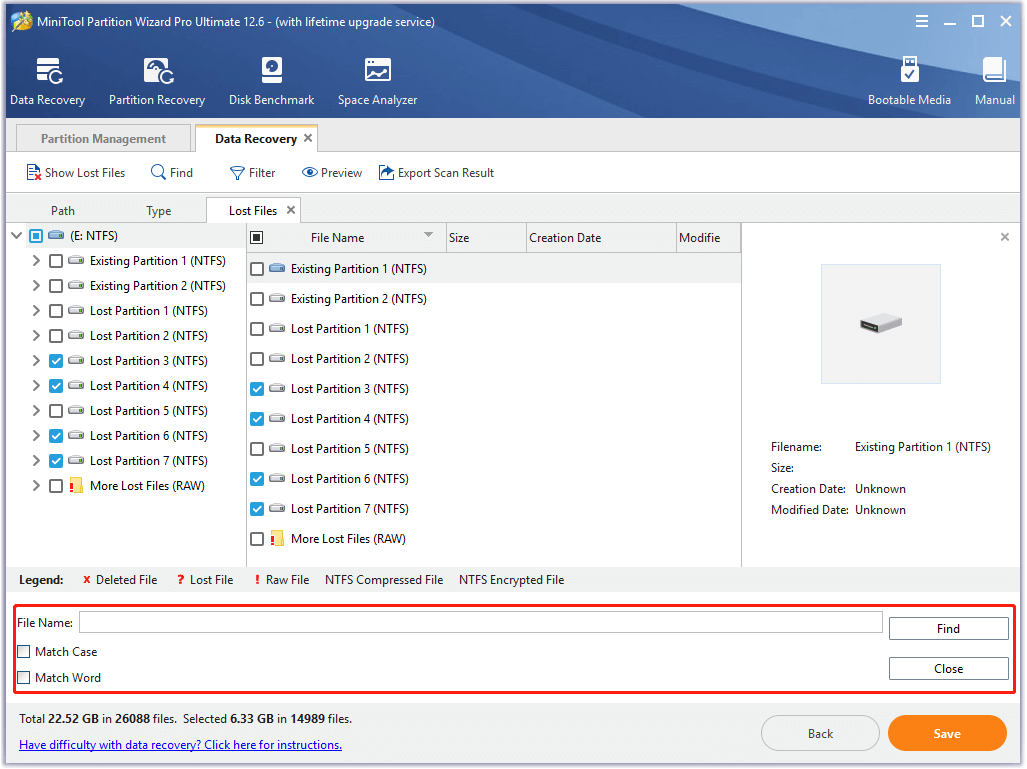Select Lost Partition 7 (NTFS) in the tree

click(x=149, y=460)
